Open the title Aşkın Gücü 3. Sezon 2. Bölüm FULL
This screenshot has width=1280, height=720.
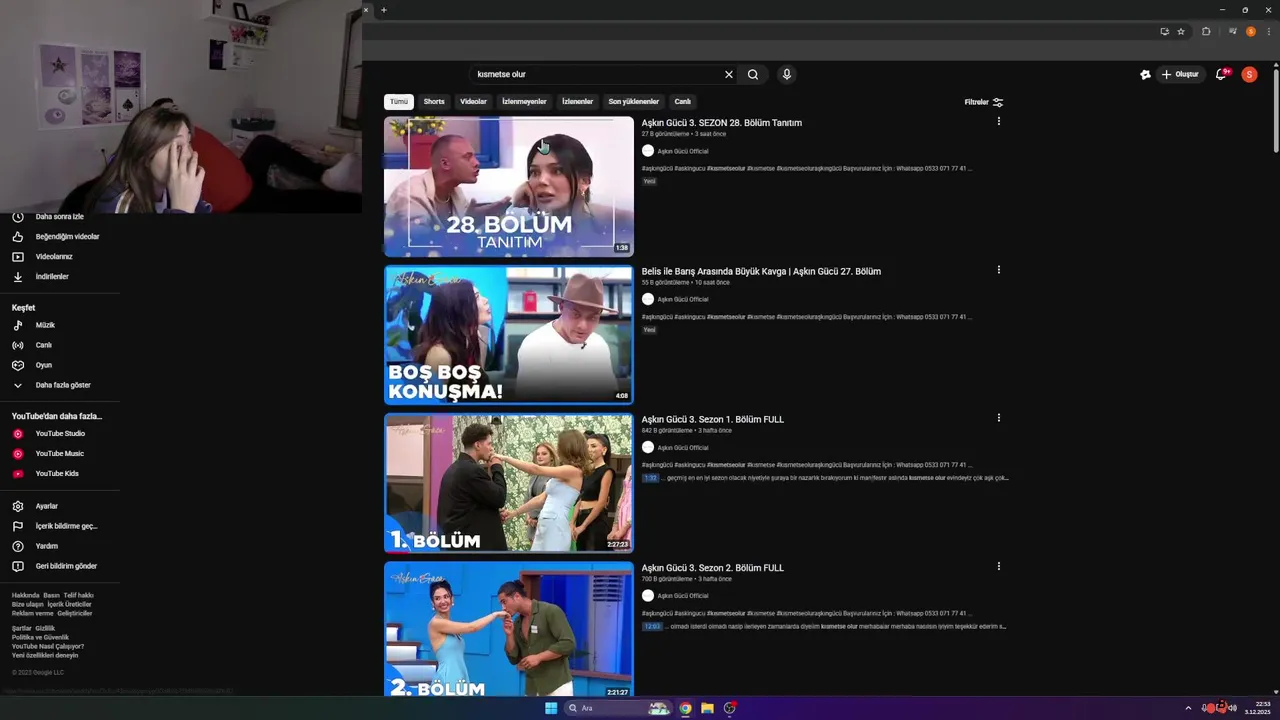point(712,568)
